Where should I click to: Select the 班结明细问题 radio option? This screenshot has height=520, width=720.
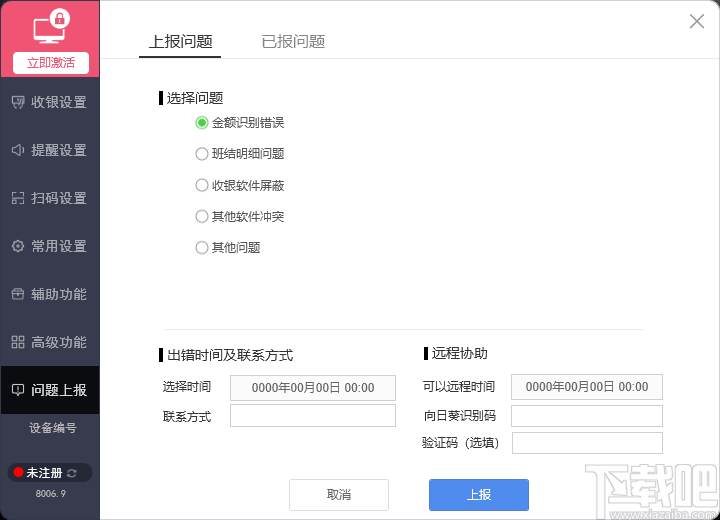(202, 154)
